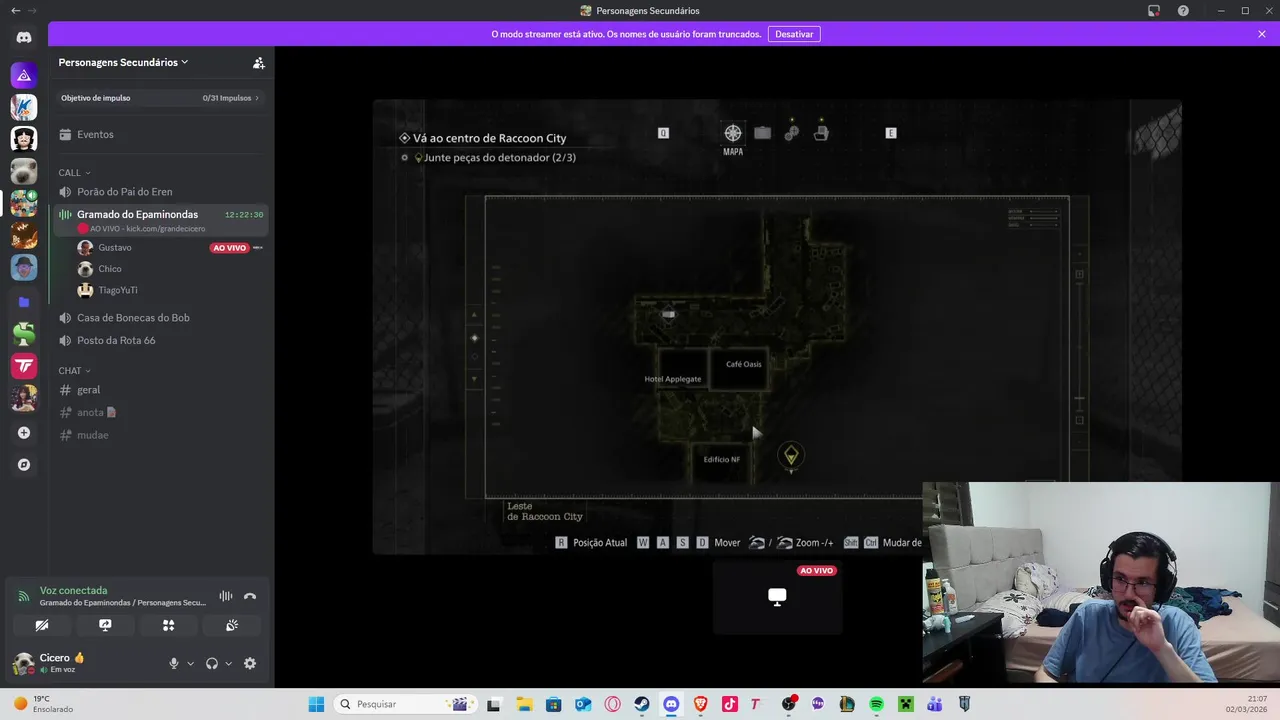Collapse the CHAT channel category

[74, 370]
